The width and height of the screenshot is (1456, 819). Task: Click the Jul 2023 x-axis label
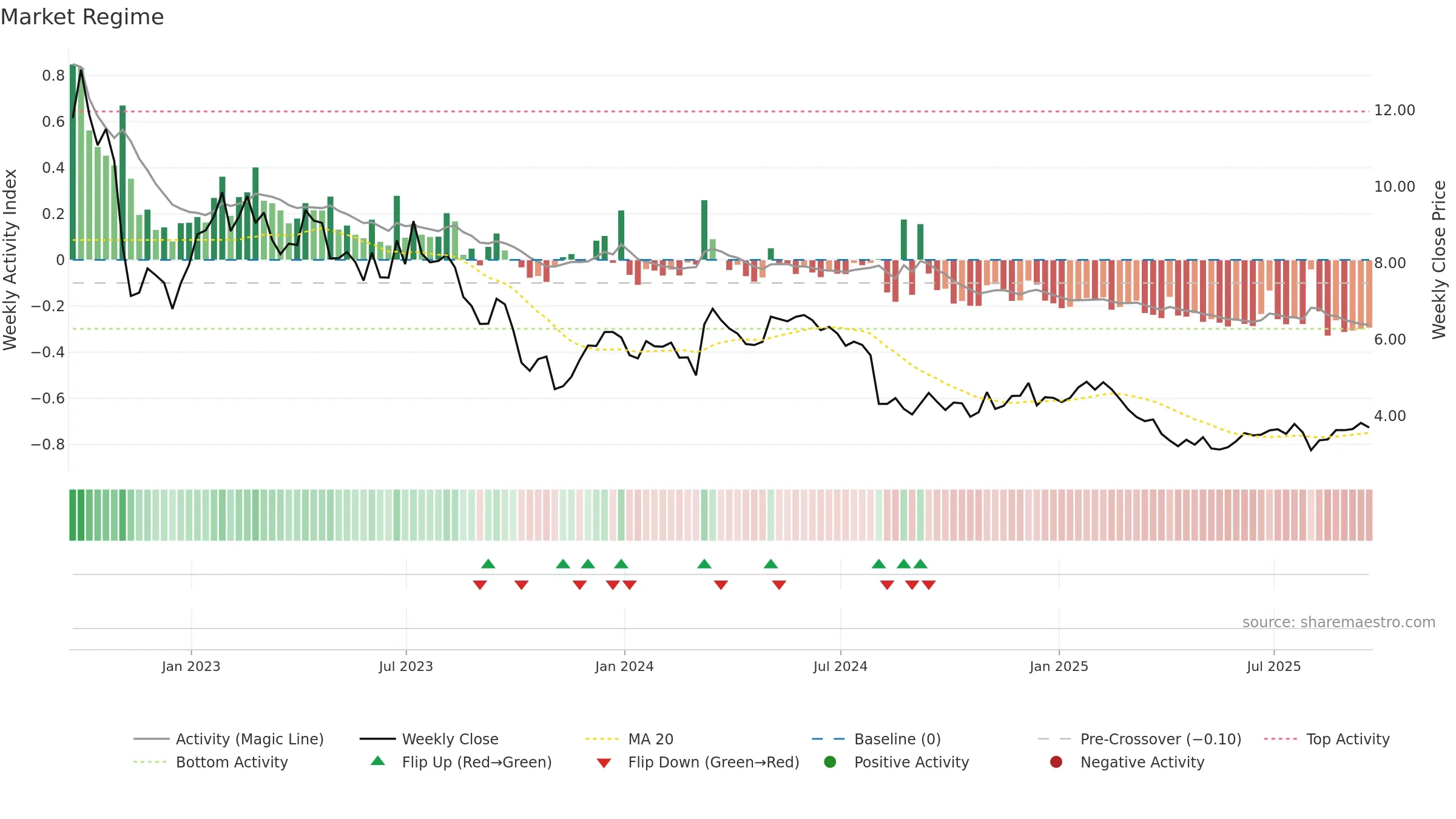[x=406, y=666]
